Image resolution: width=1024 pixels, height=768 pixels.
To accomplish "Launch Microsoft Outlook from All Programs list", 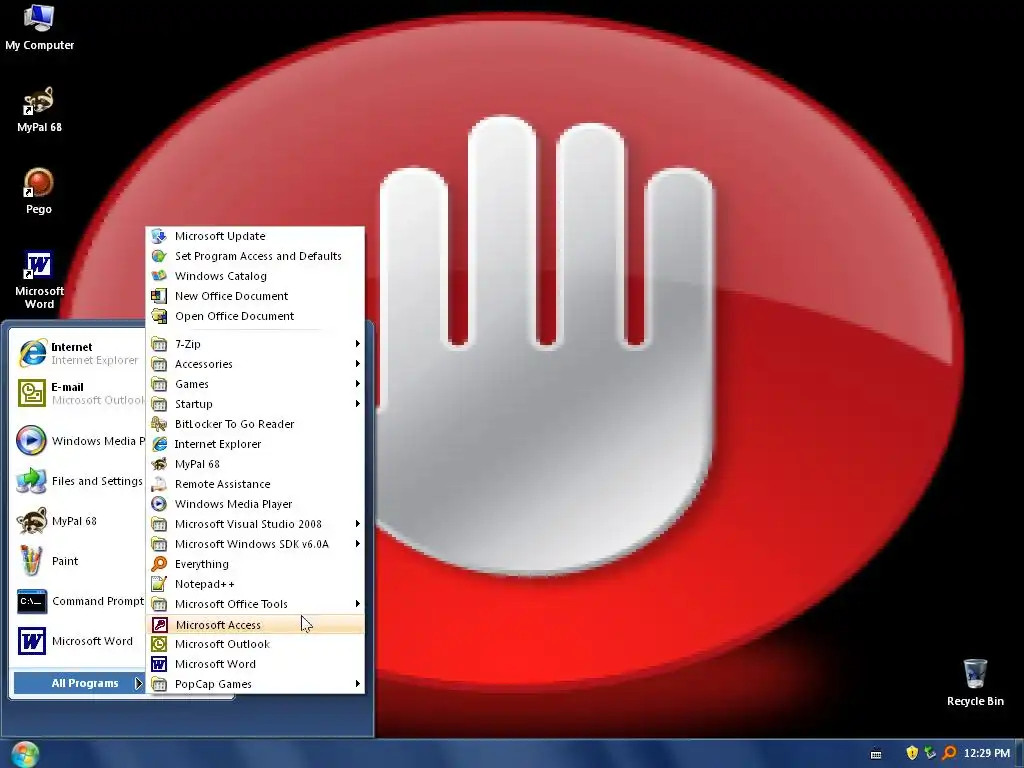I will tap(255, 644).
